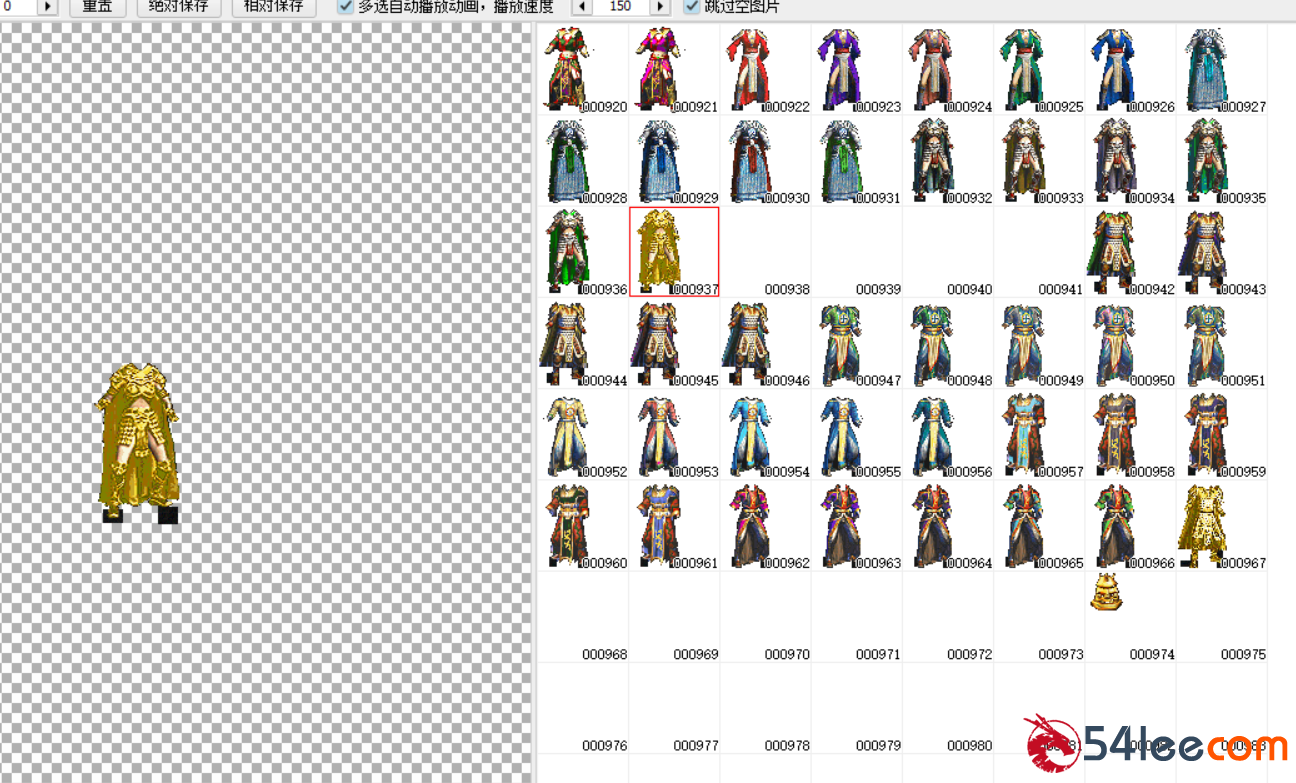The width and height of the screenshot is (1296, 783).
Task: Select thumbnail 000927 teal armor
Action: tap(1221, 69)
